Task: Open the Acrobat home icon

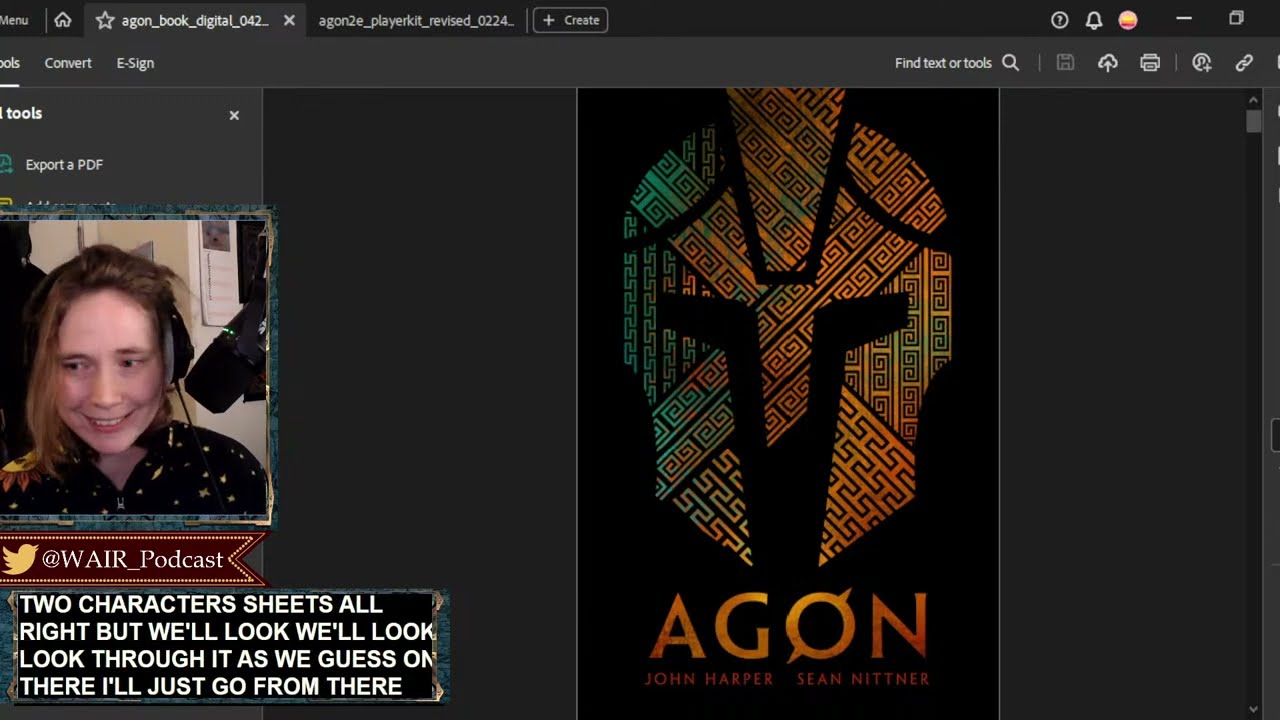Action: 62,20
